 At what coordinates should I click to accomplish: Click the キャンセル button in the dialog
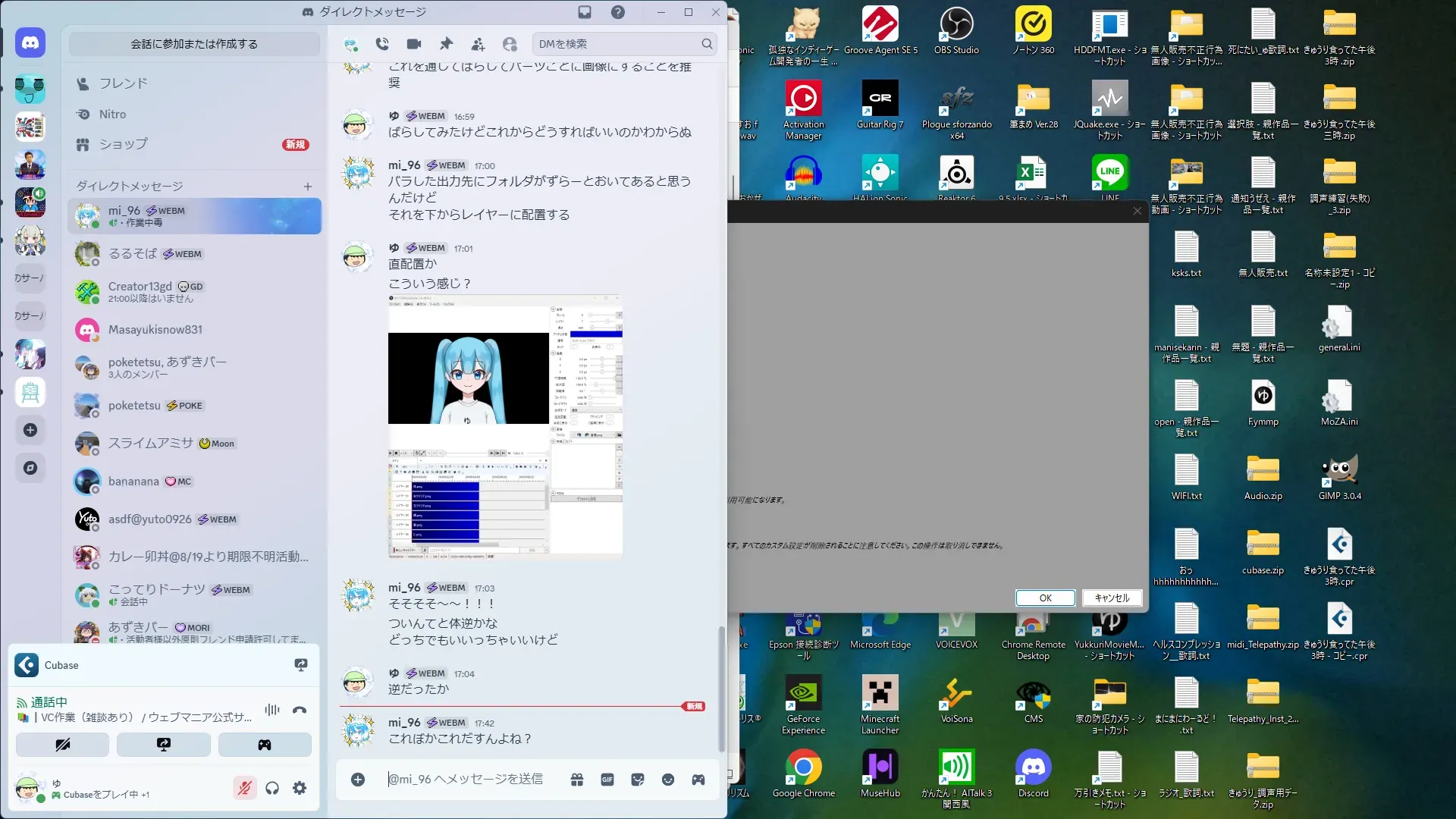[1112, 598]
